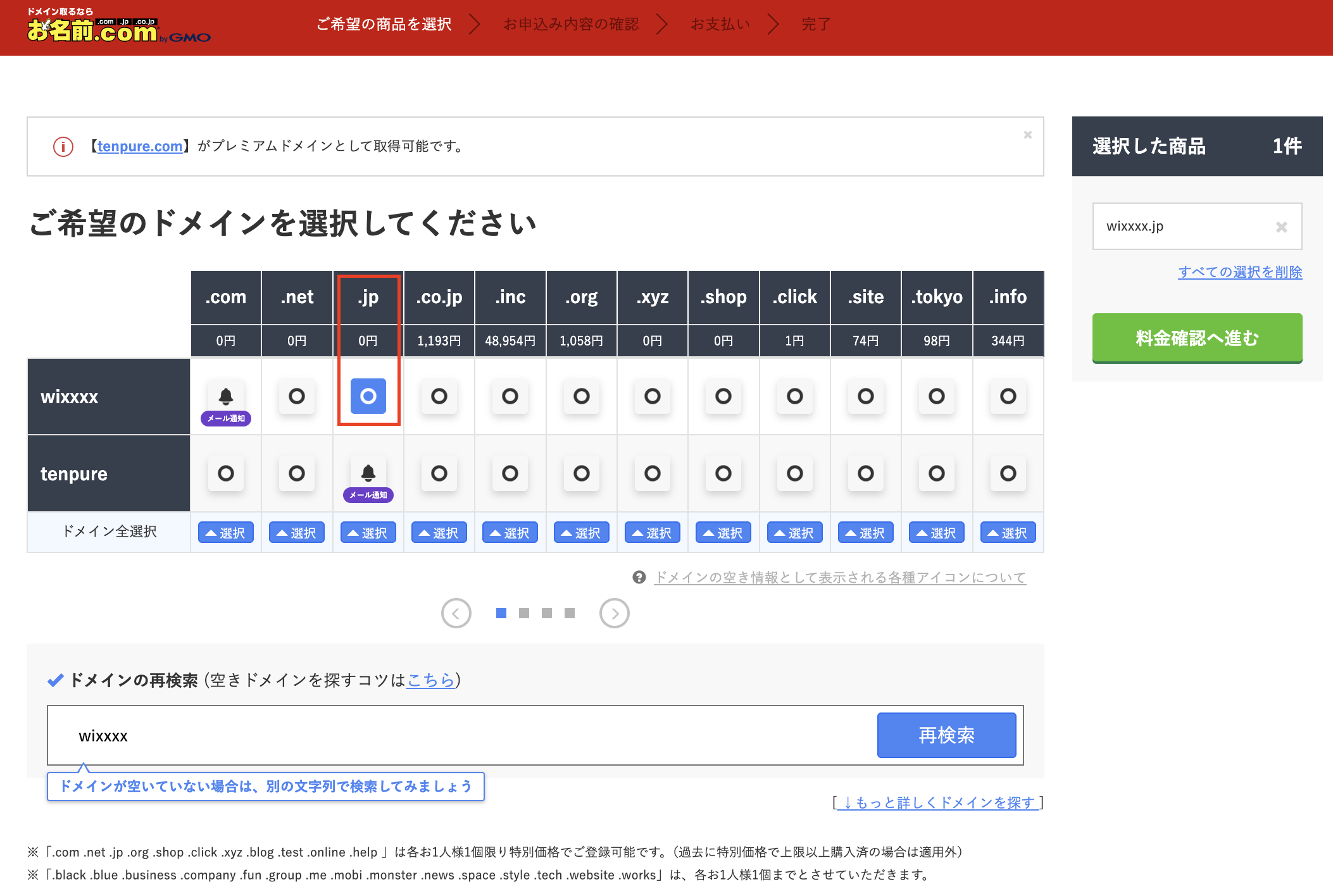Select tenpure with the .com extension
Image resolution: width=1333 pixels, height=896 pixels.
click(225, 473)
